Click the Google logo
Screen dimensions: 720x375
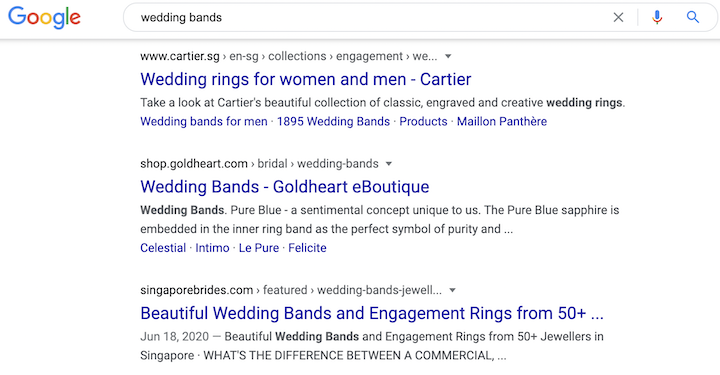point(45,18)
